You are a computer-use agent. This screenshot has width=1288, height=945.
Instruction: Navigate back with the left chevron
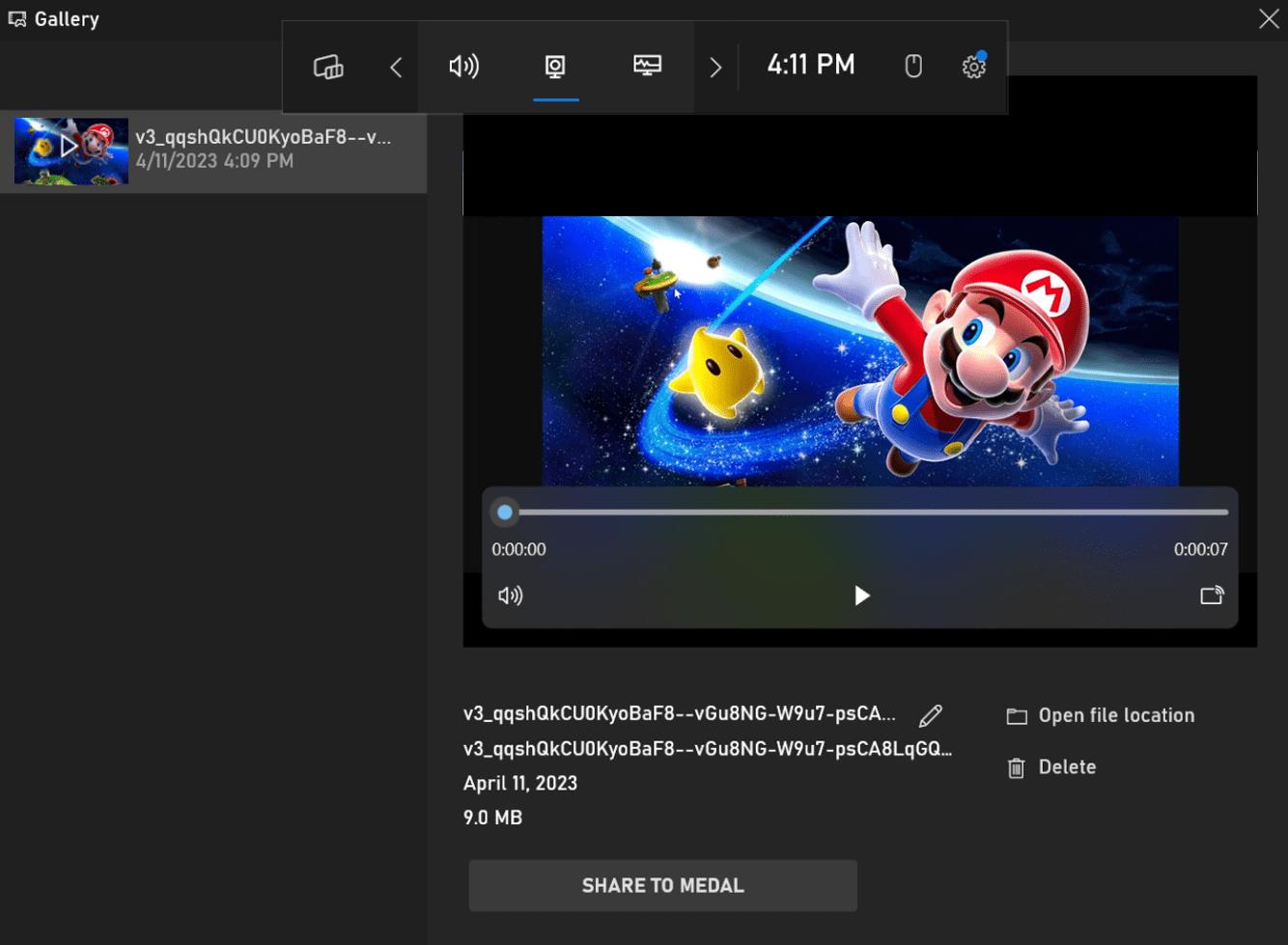point(395,67)
